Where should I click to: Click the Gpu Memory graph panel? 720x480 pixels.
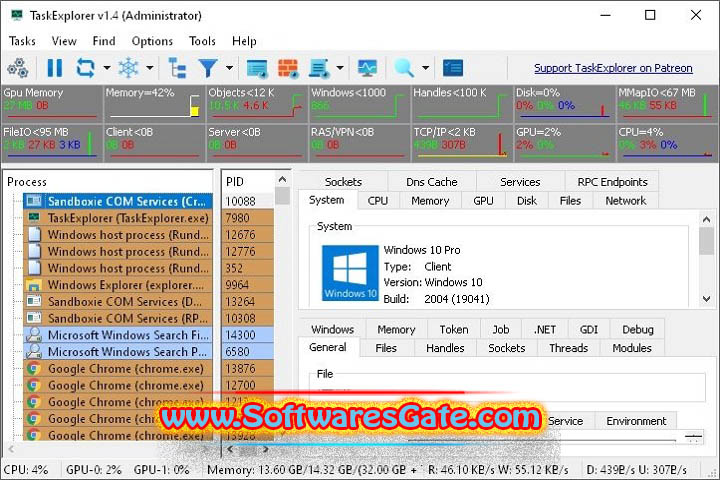point(51,104)
